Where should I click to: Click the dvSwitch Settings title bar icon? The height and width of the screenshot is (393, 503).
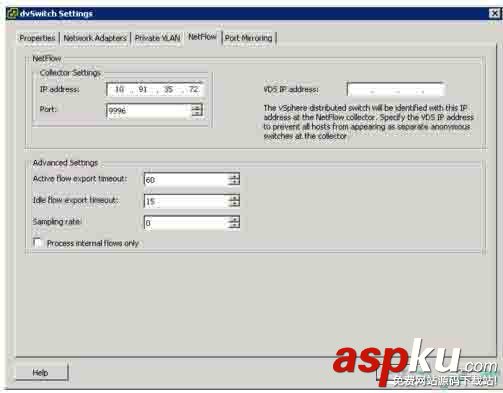(12, 14)
